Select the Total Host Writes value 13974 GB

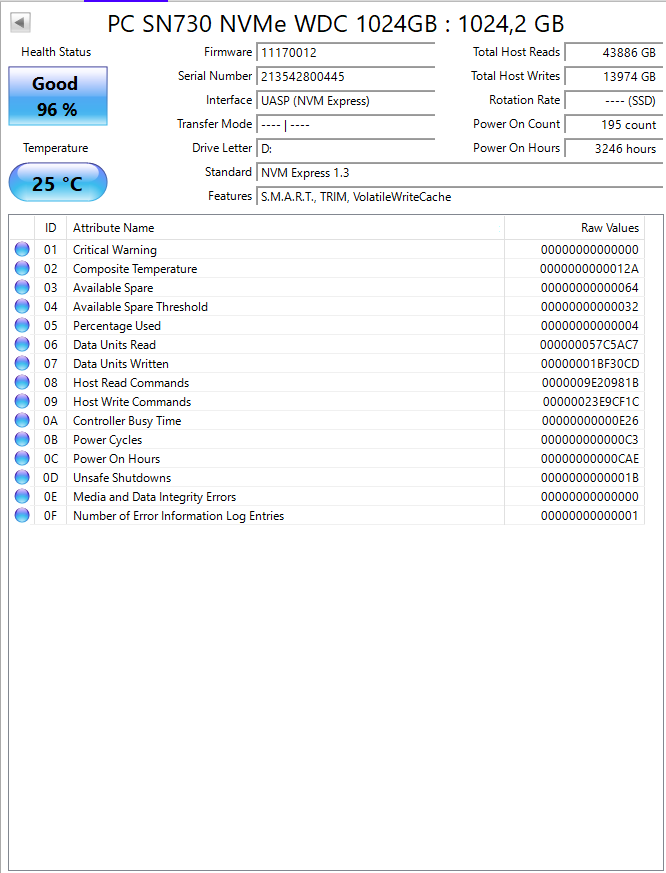tap(614, 76)
